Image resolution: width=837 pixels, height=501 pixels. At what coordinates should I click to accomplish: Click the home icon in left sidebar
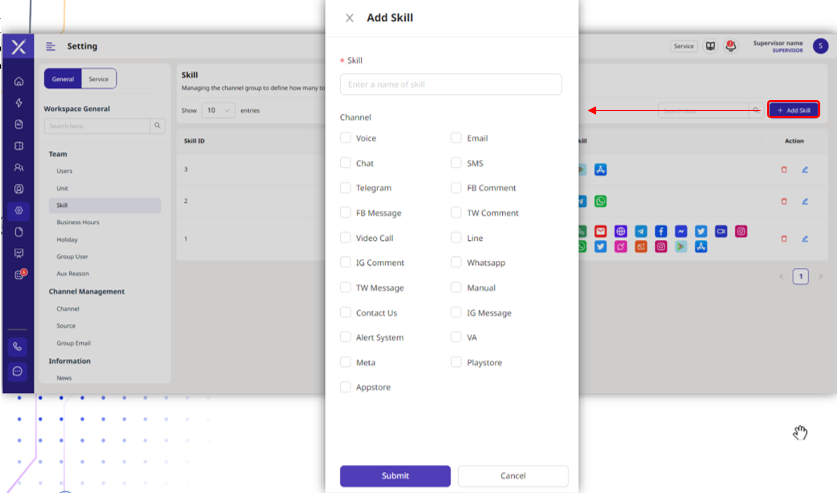[18, 81]
